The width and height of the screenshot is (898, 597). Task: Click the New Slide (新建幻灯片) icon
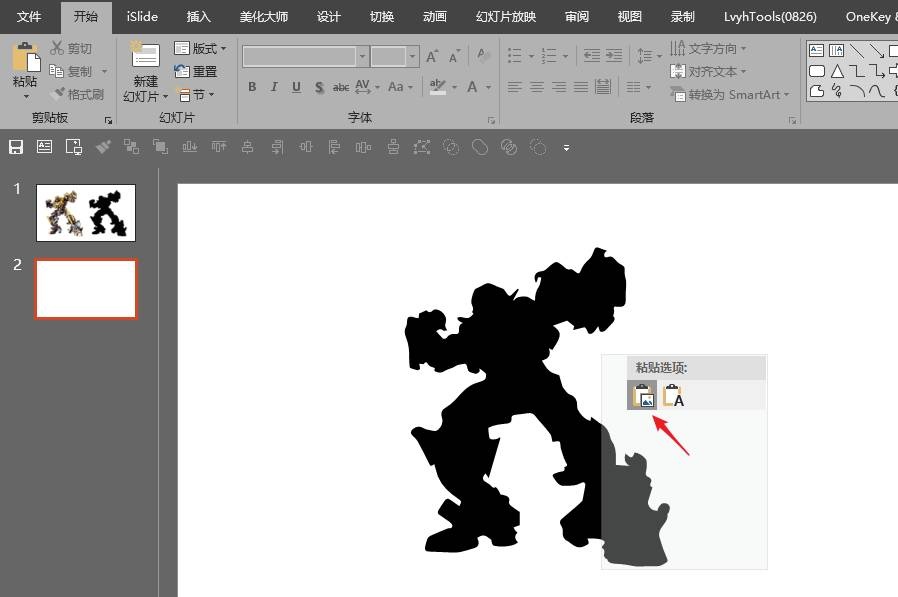[145, 54]
